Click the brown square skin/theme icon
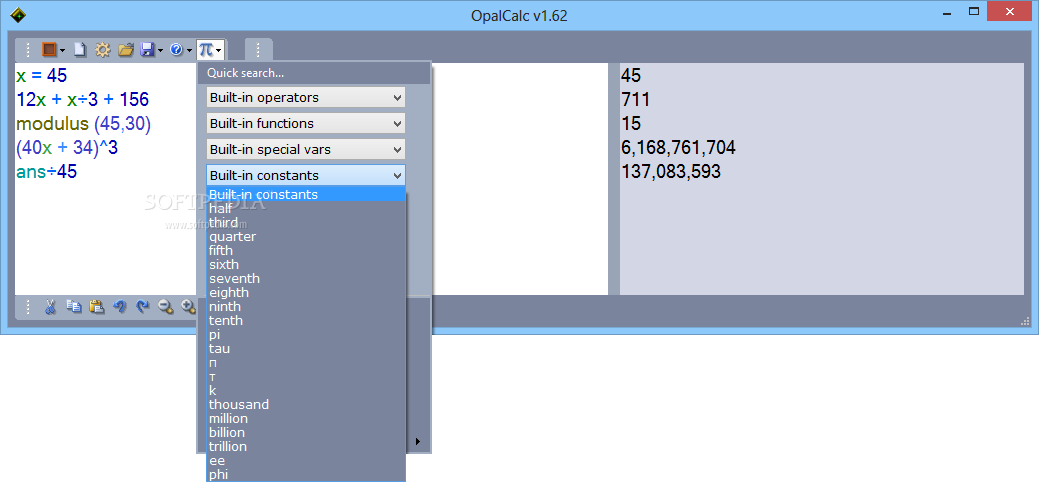The height and width of the screenshot is (482, 1039). 49,49
